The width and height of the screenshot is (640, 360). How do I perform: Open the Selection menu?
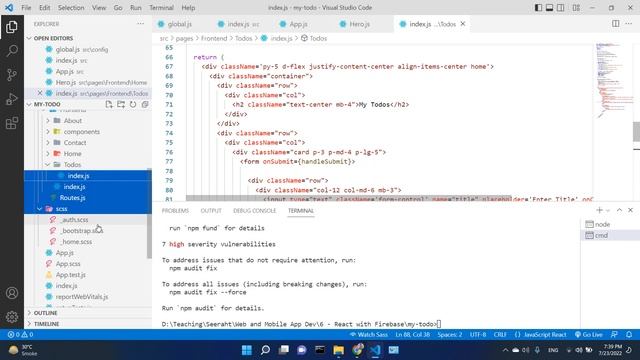tap(71, 7)
